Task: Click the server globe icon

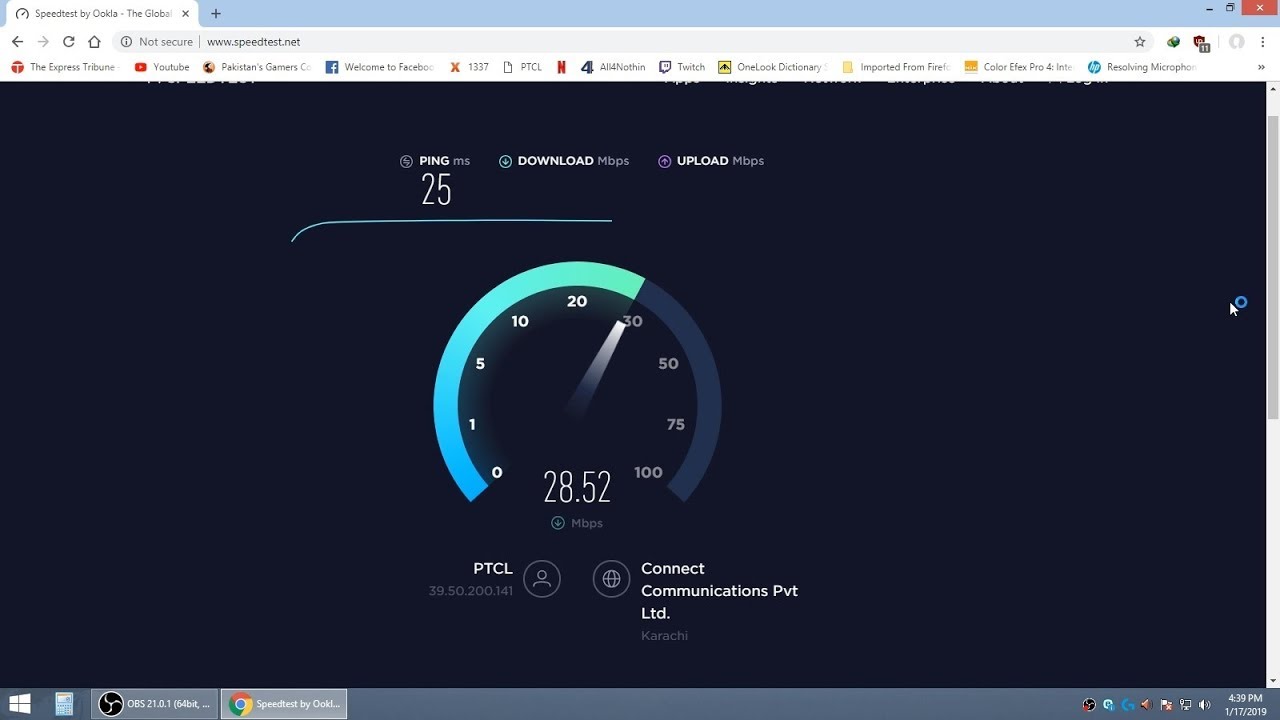Action: [611, 578]
